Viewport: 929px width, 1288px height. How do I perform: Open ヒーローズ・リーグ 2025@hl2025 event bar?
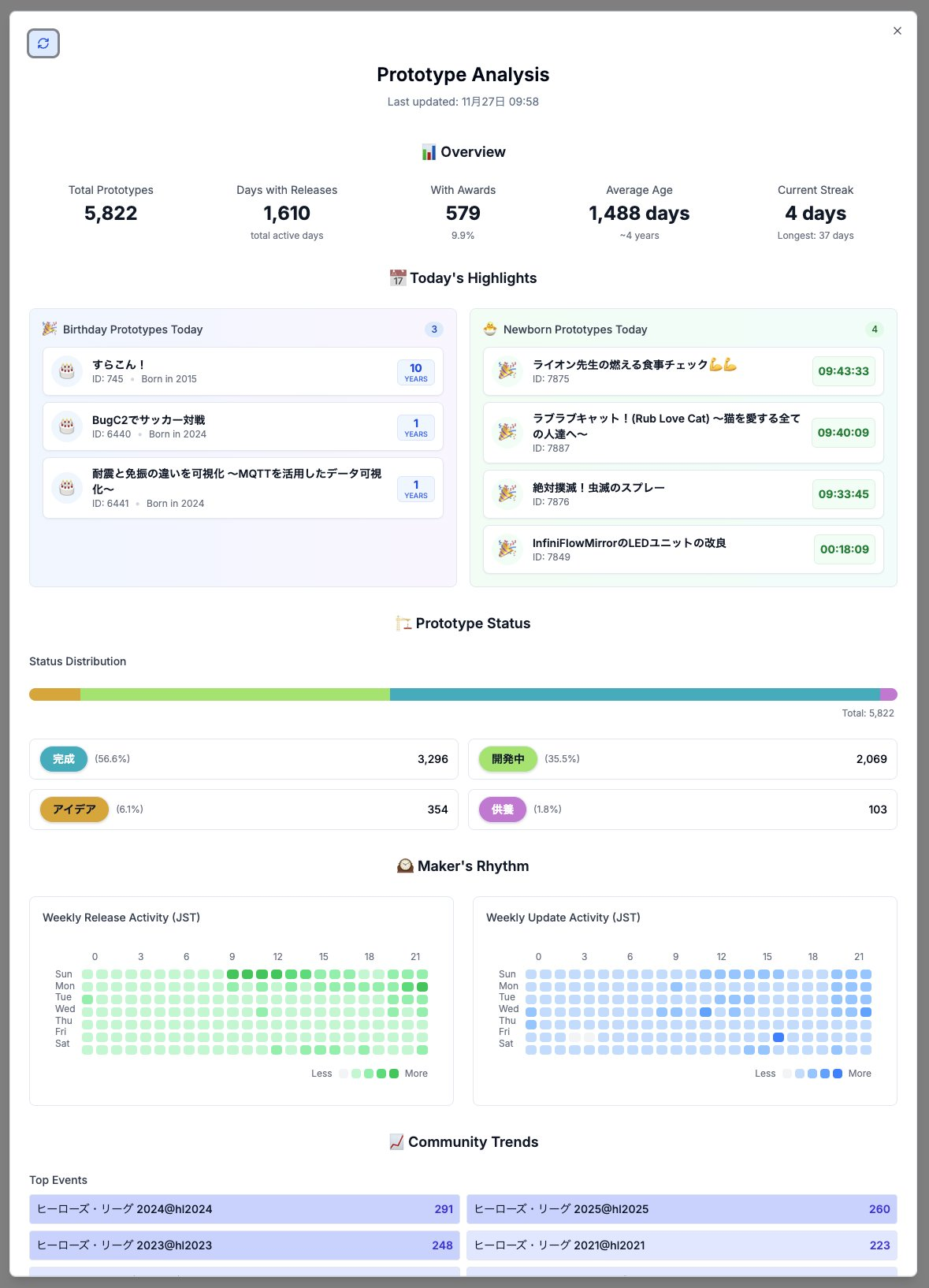682,1209
